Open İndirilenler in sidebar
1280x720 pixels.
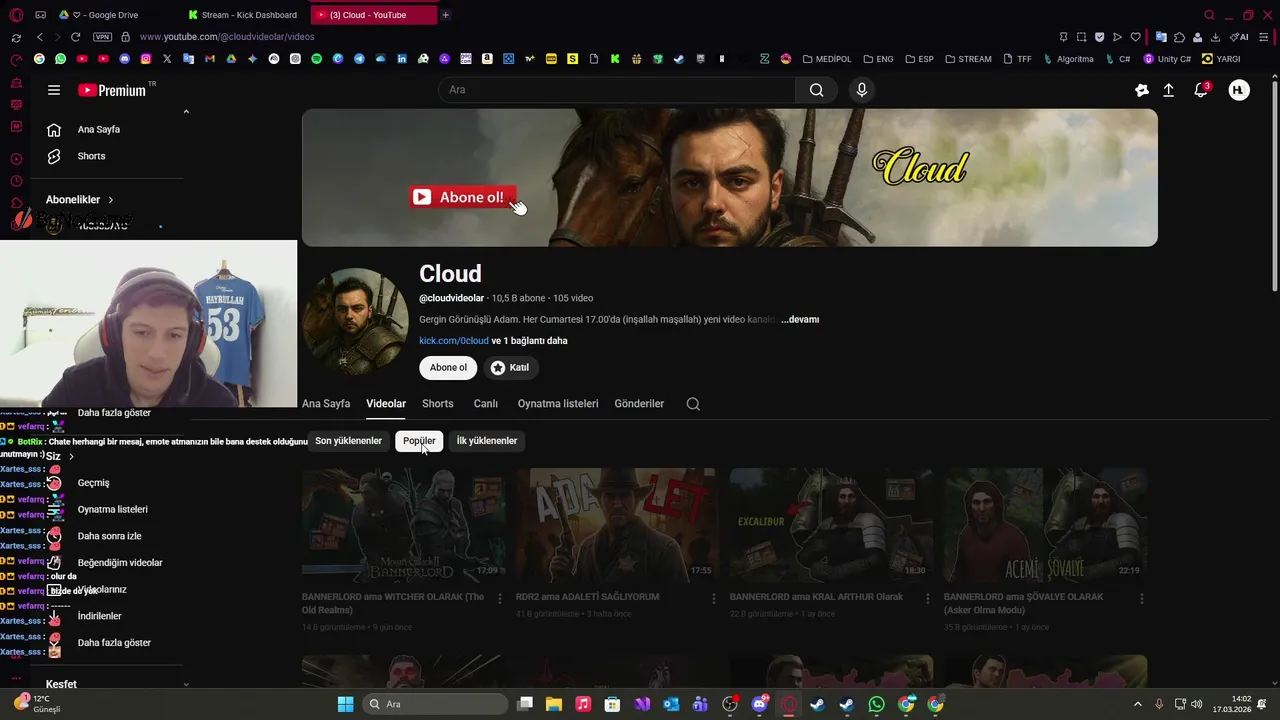[100, 616]
